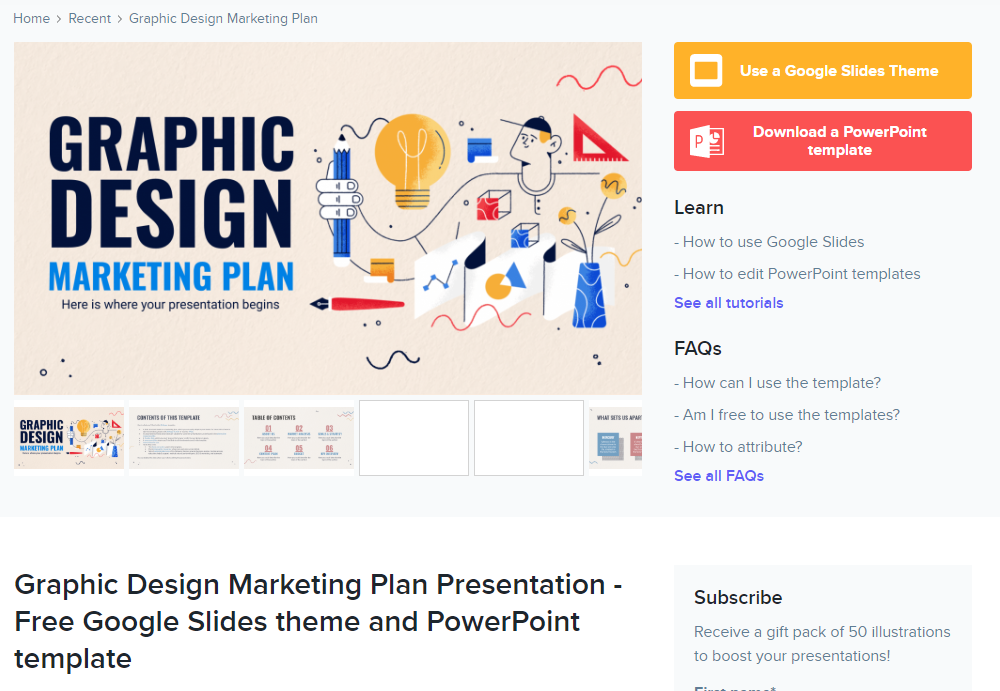
Task: Click the Subscribe heading
Action: pos(738,598)
